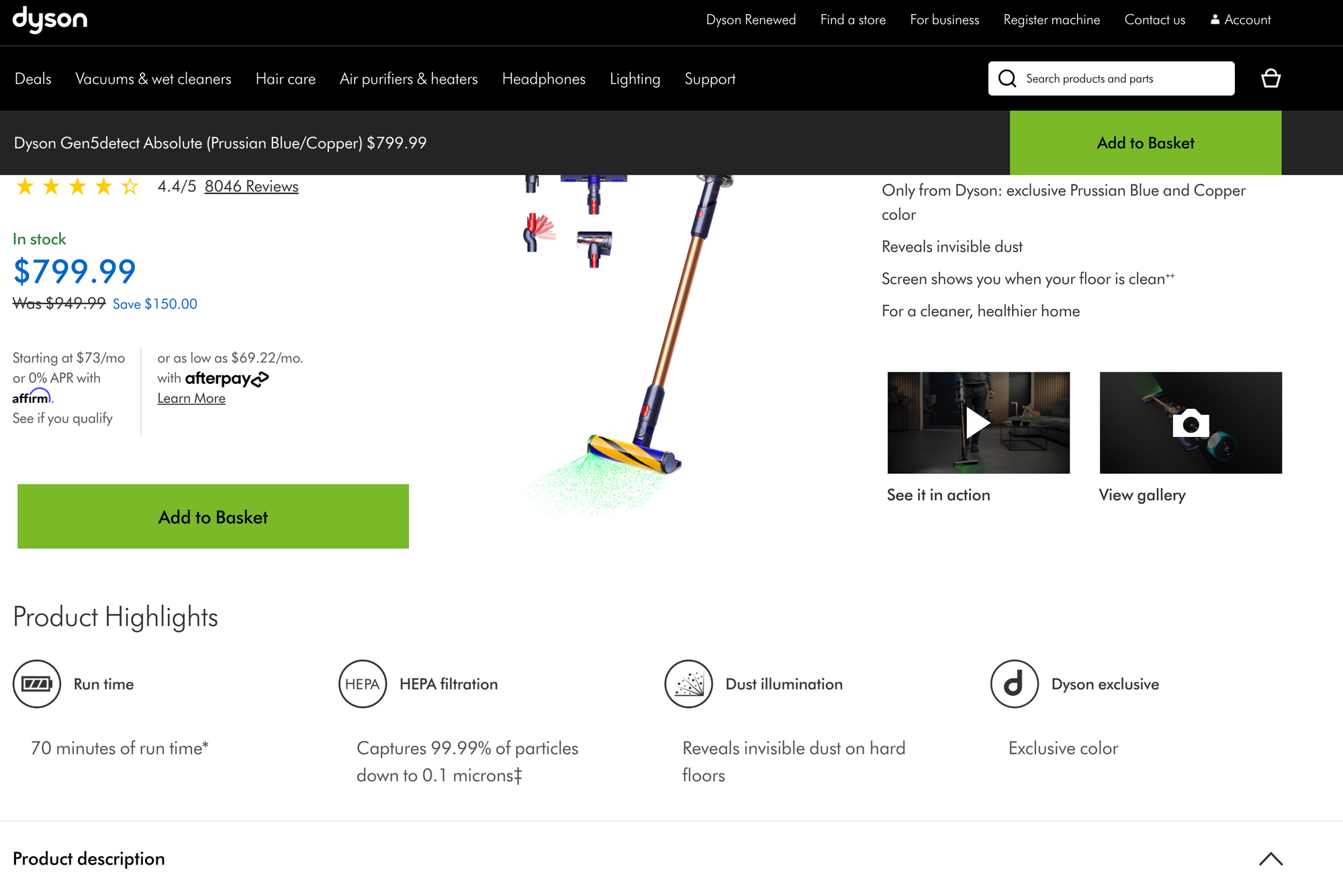Click the star rating icons
Image resolution: width=1343 pixels, height=896 pixels.
point(77,187)
